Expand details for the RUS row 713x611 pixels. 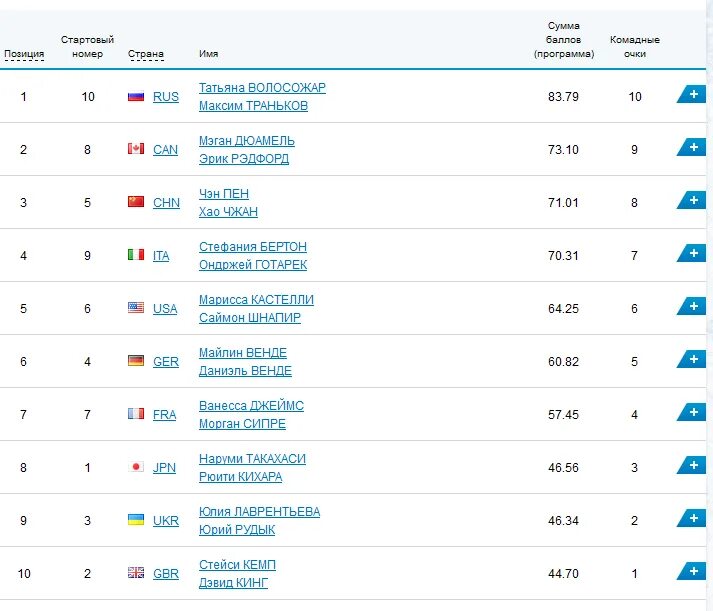(x=691, y=95)
